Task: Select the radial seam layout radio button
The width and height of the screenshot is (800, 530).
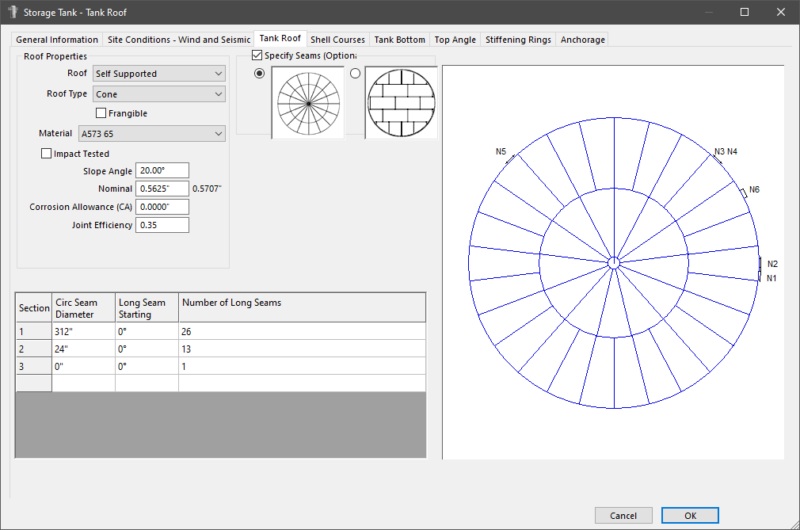Action: (x=261, y=74)
